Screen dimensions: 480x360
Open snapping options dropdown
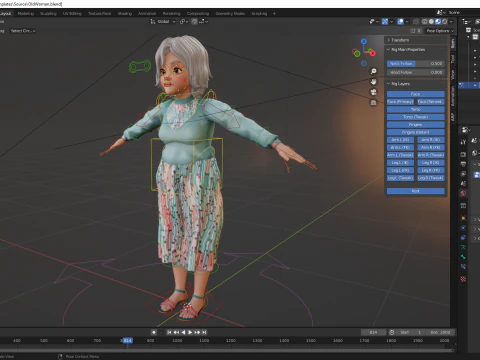pos(204,22)
